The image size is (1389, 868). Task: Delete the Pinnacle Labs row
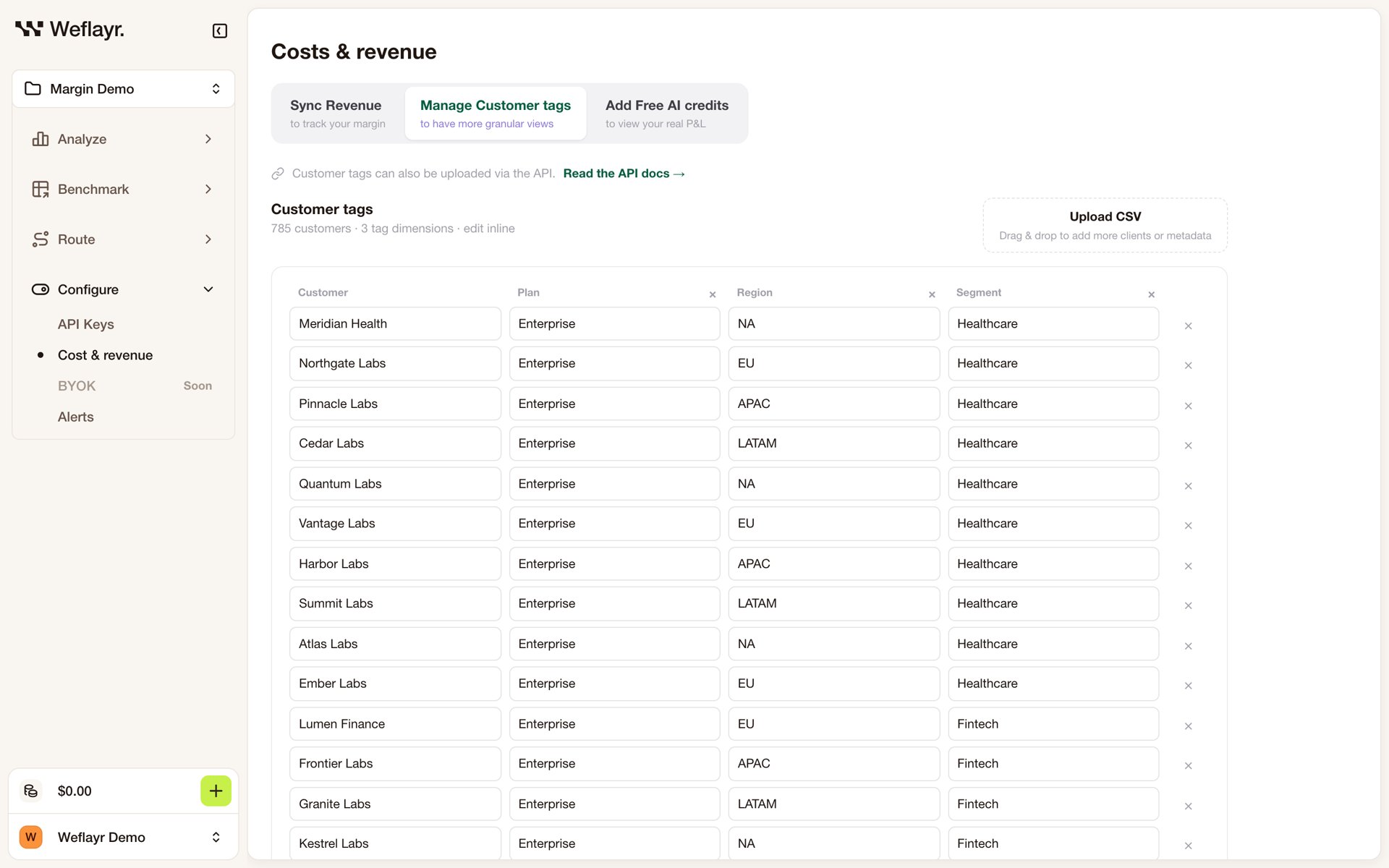pos(1188,407)
